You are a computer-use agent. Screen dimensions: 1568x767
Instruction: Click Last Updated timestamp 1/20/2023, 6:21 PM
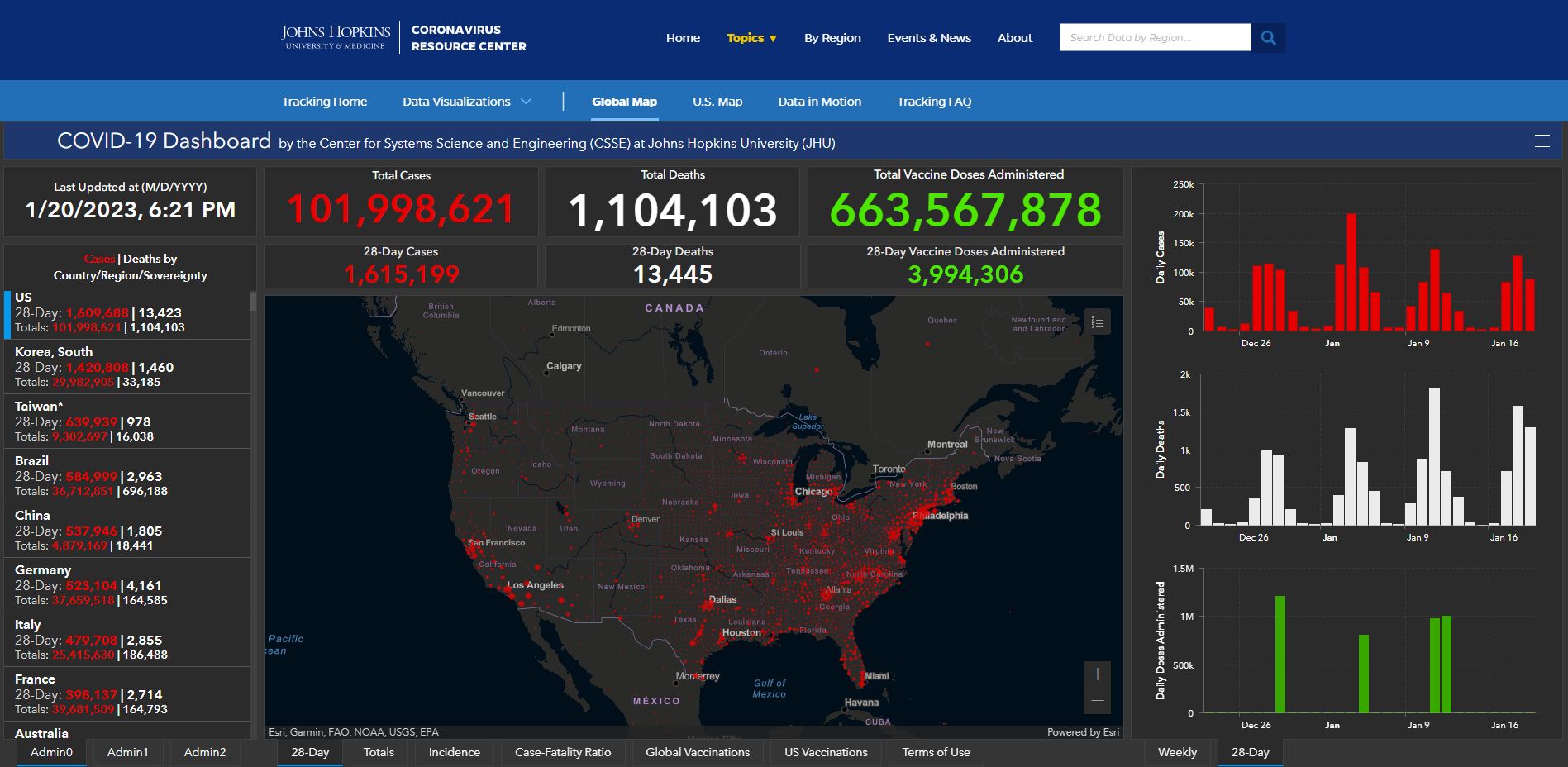pyautogui.click(x=131, y=210)
